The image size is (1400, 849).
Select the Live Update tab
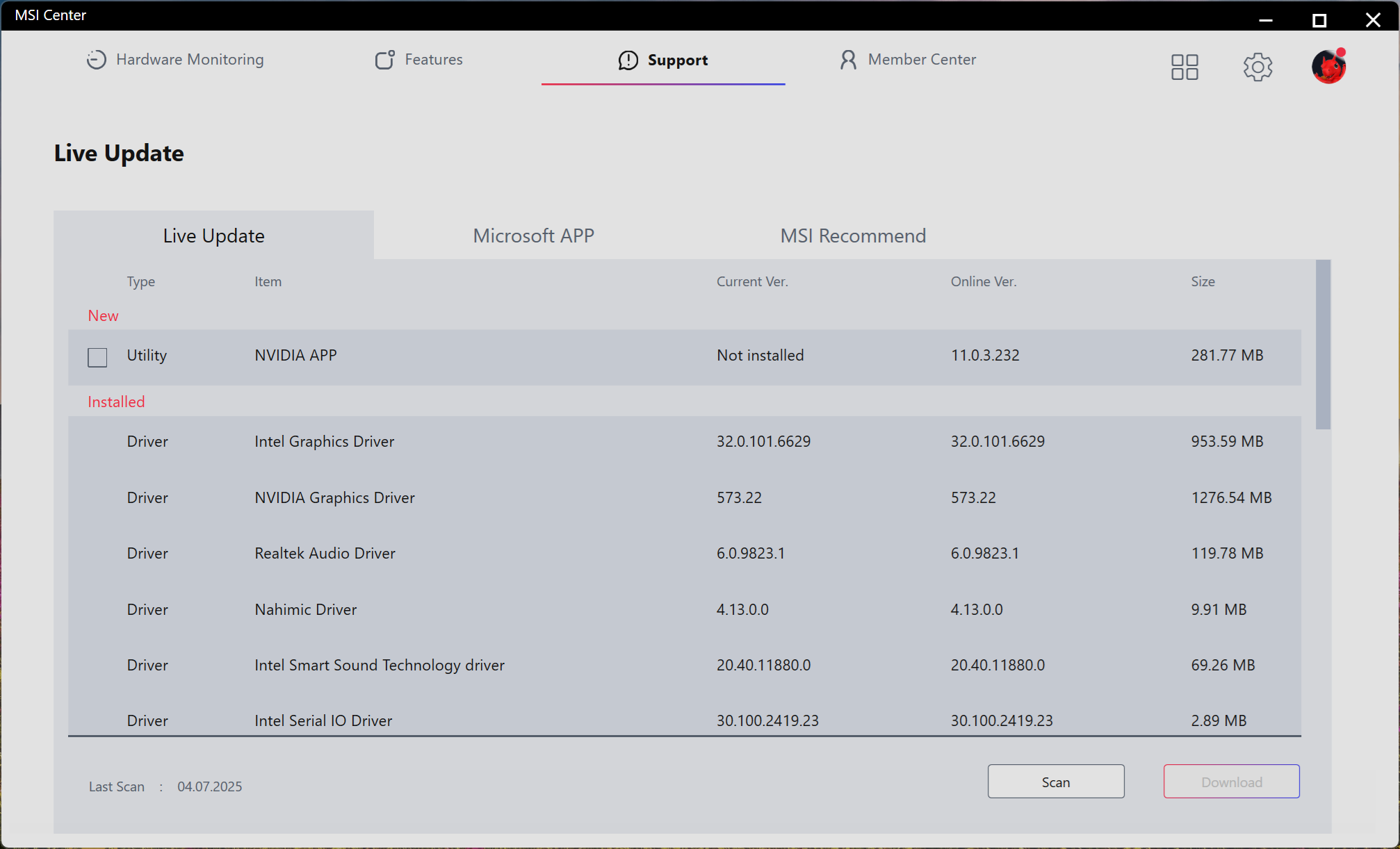tap(213, 236)
